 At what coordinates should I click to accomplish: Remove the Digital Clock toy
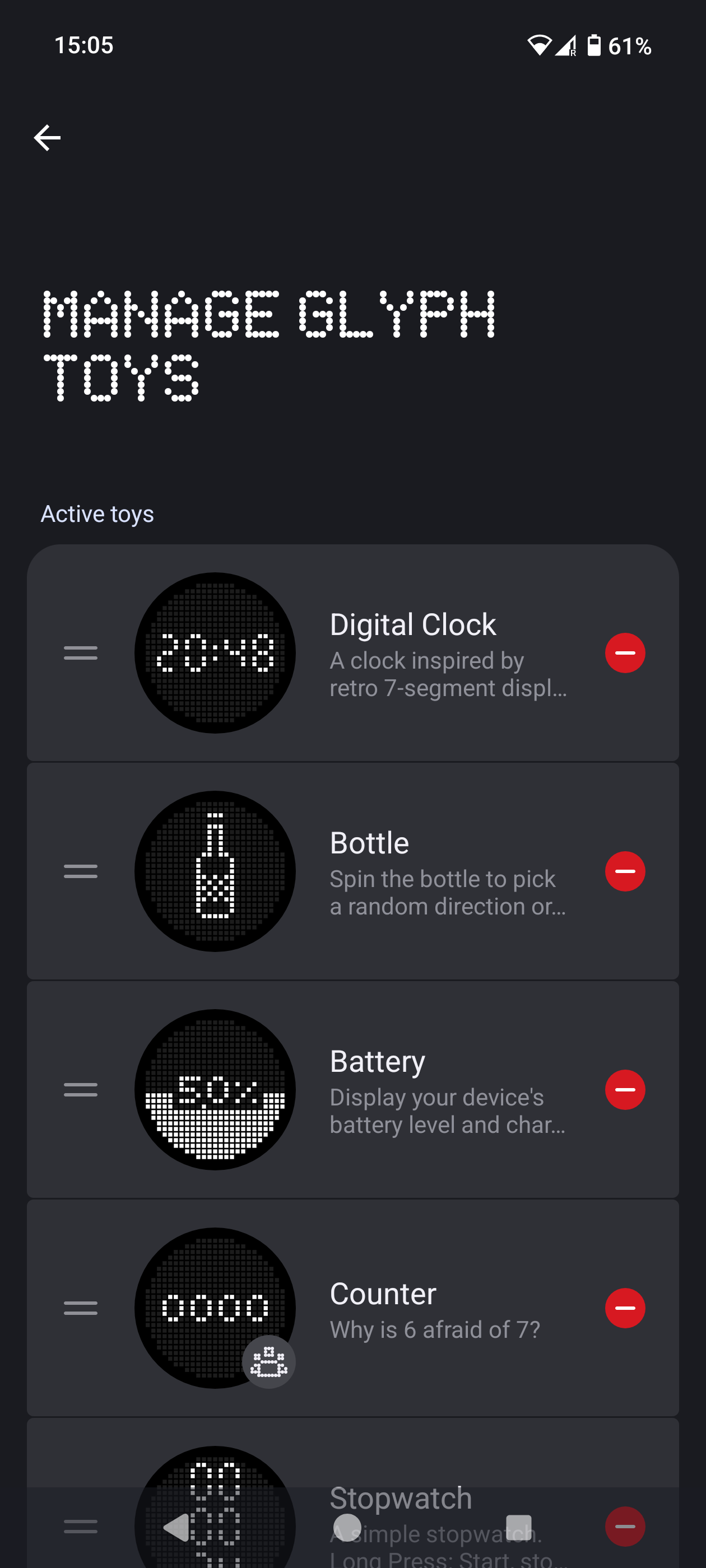pos(624,653)
